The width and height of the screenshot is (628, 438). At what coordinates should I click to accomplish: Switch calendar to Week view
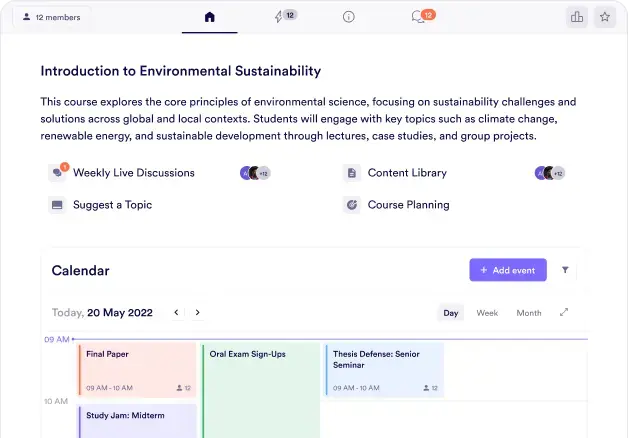click(487, 313)
